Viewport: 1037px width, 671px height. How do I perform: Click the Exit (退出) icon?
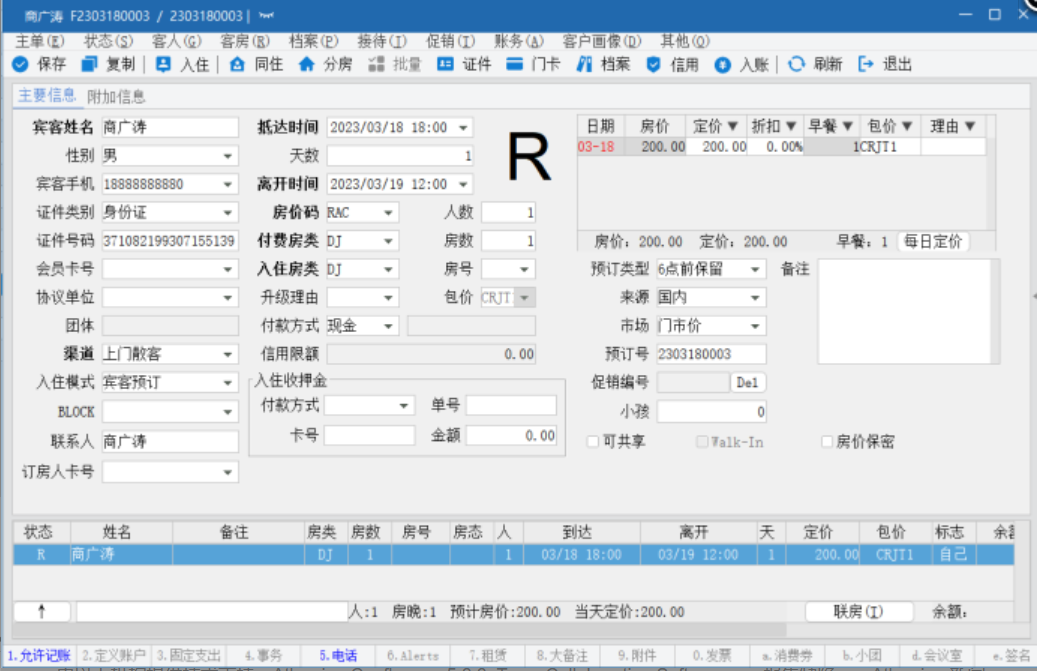(x=866, y=64)
